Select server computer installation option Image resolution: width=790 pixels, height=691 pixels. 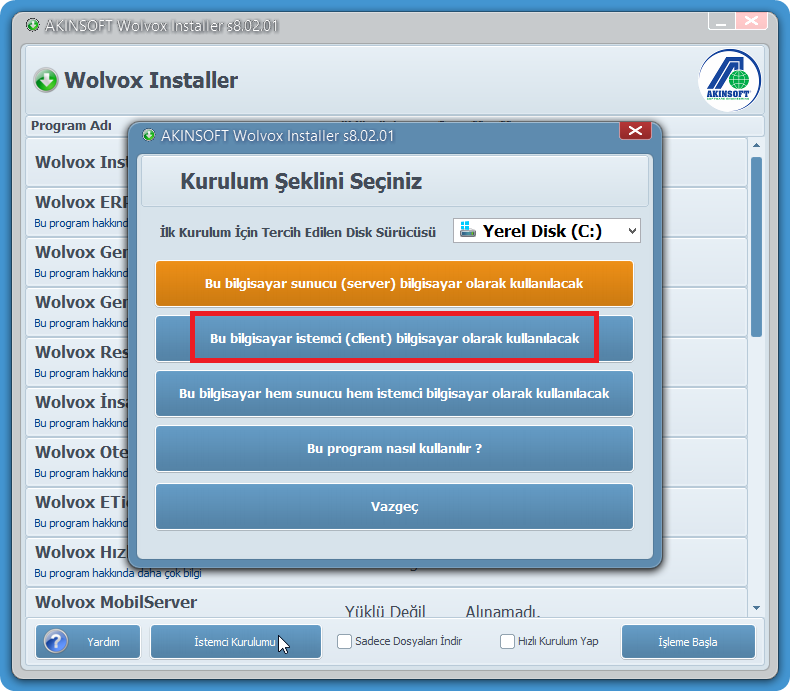tap(394, 284)
